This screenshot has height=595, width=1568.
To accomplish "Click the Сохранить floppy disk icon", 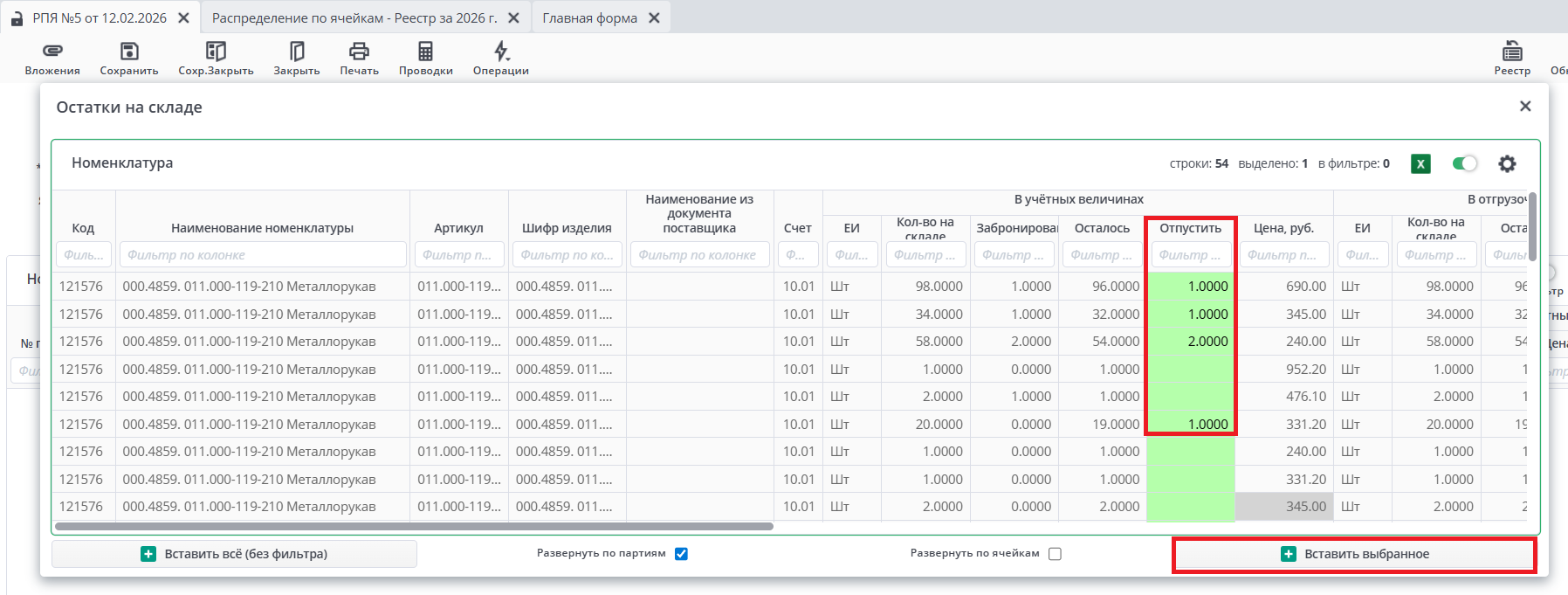I will (x=129, y=52).
